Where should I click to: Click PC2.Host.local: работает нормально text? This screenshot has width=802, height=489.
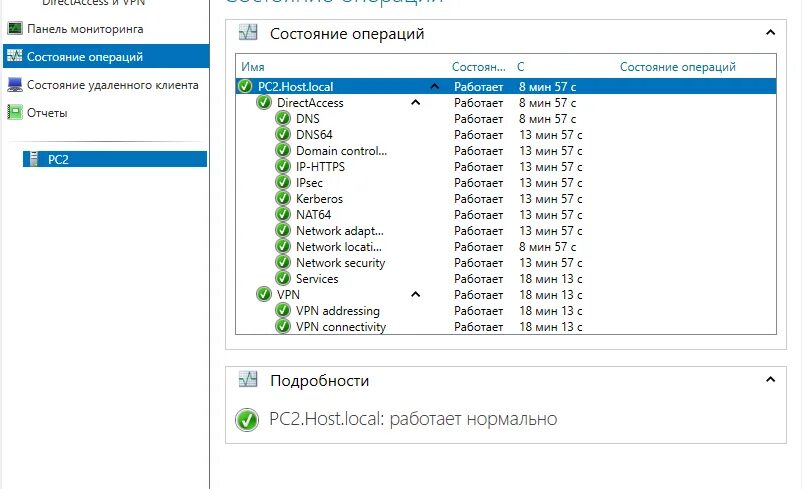[413, 419]
